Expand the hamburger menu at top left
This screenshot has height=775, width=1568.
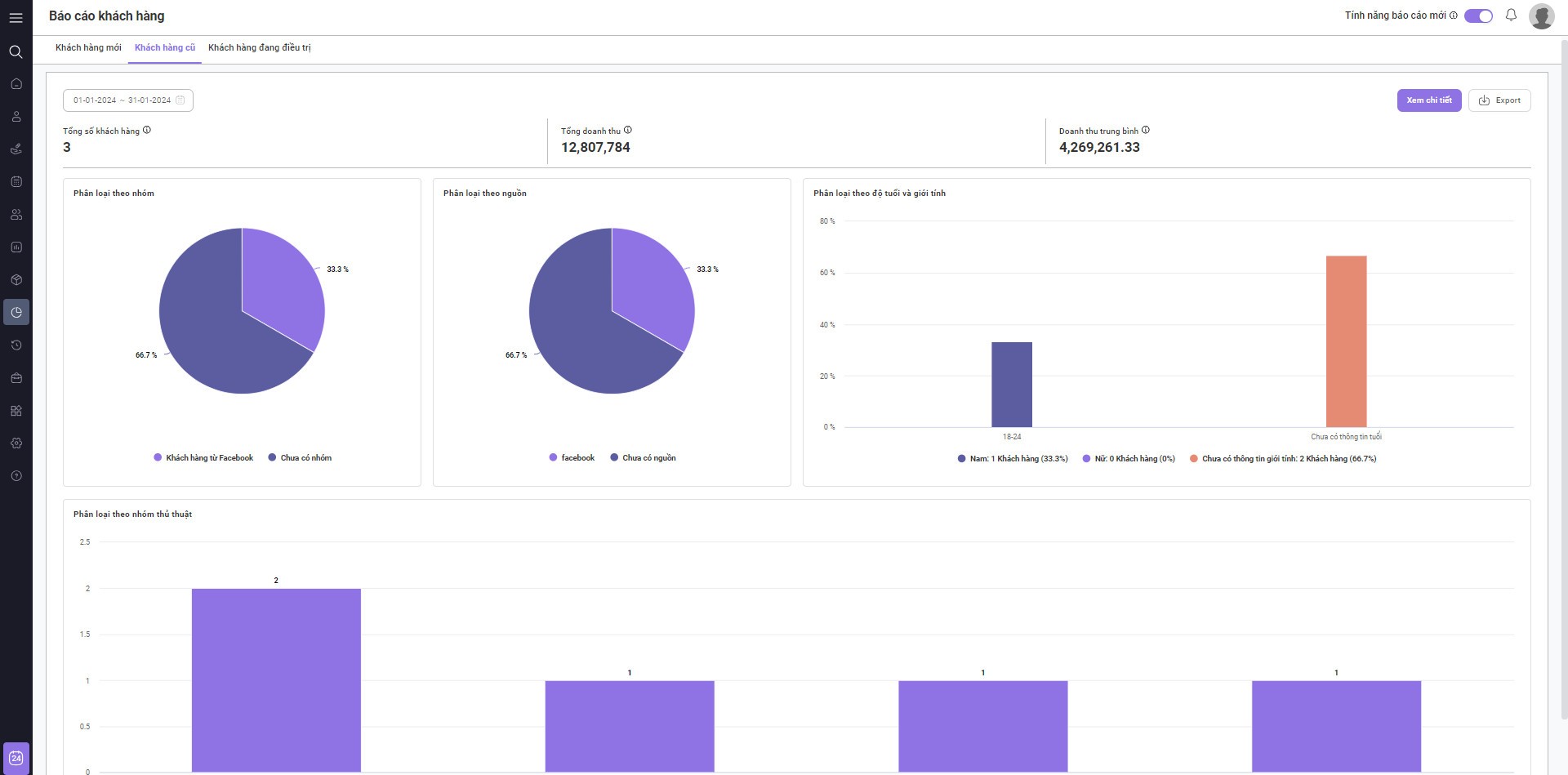(16, 17)
